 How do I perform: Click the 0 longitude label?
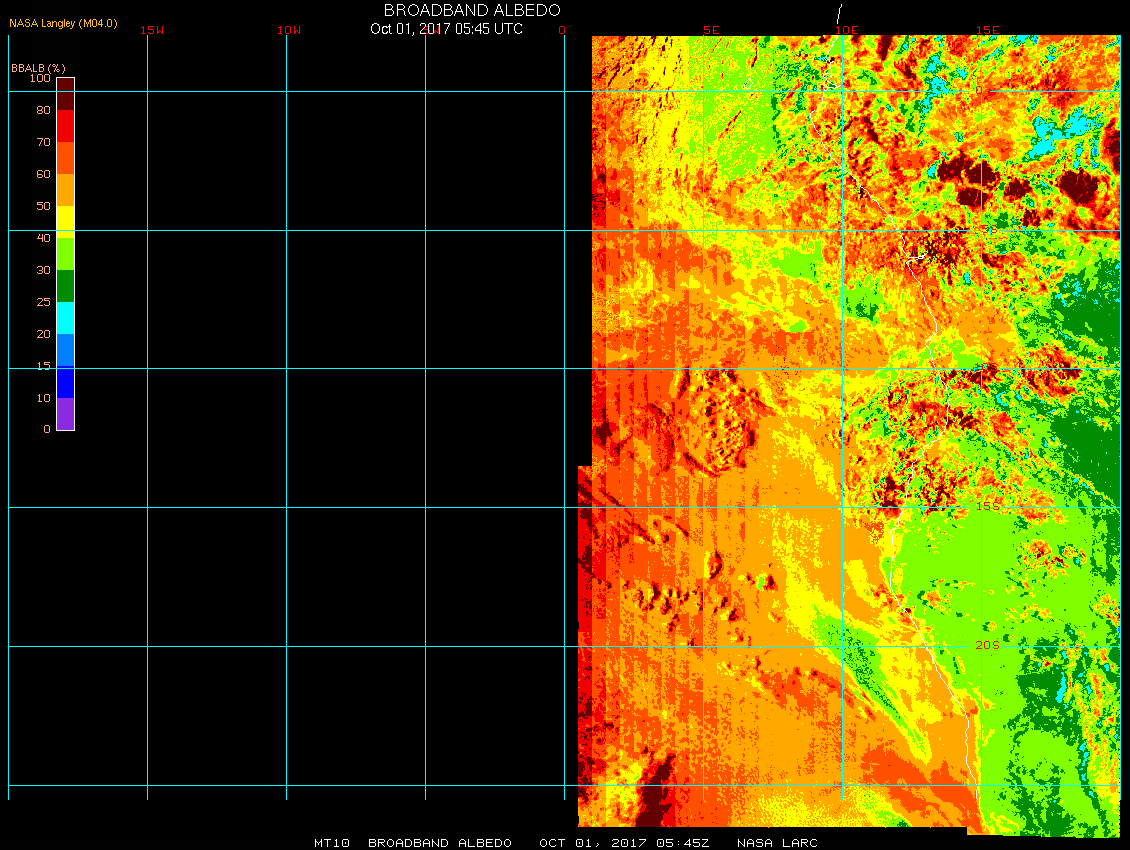562,30
